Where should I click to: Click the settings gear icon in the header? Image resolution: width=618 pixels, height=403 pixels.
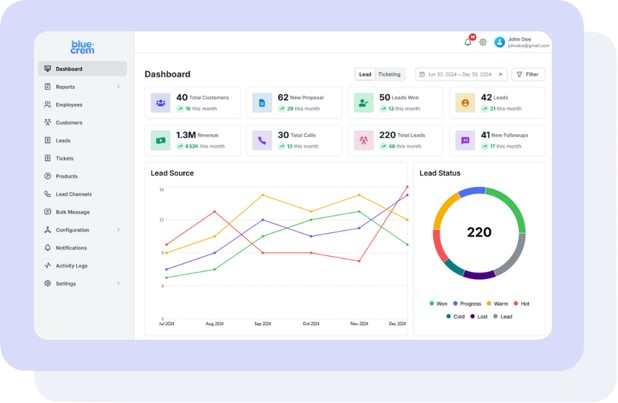point(483,42)
